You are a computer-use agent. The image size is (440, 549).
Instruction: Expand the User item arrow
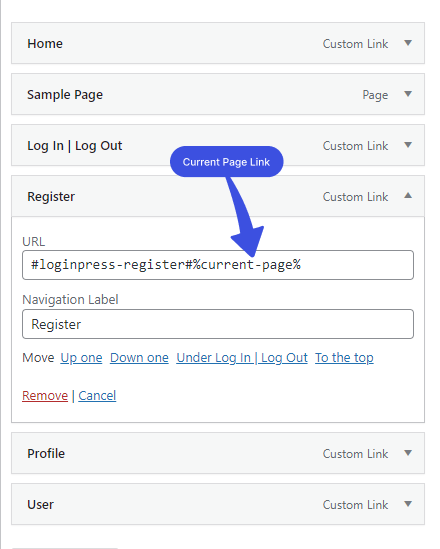408,504
